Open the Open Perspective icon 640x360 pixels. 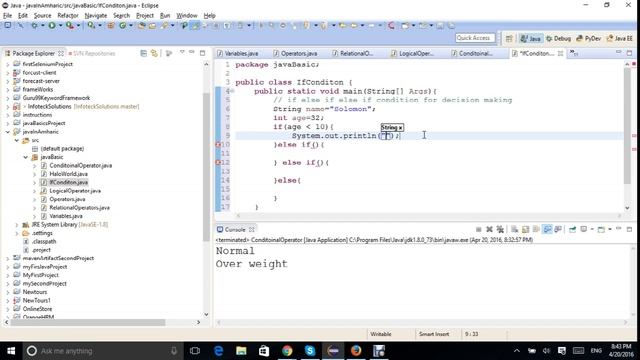(509, 38)
